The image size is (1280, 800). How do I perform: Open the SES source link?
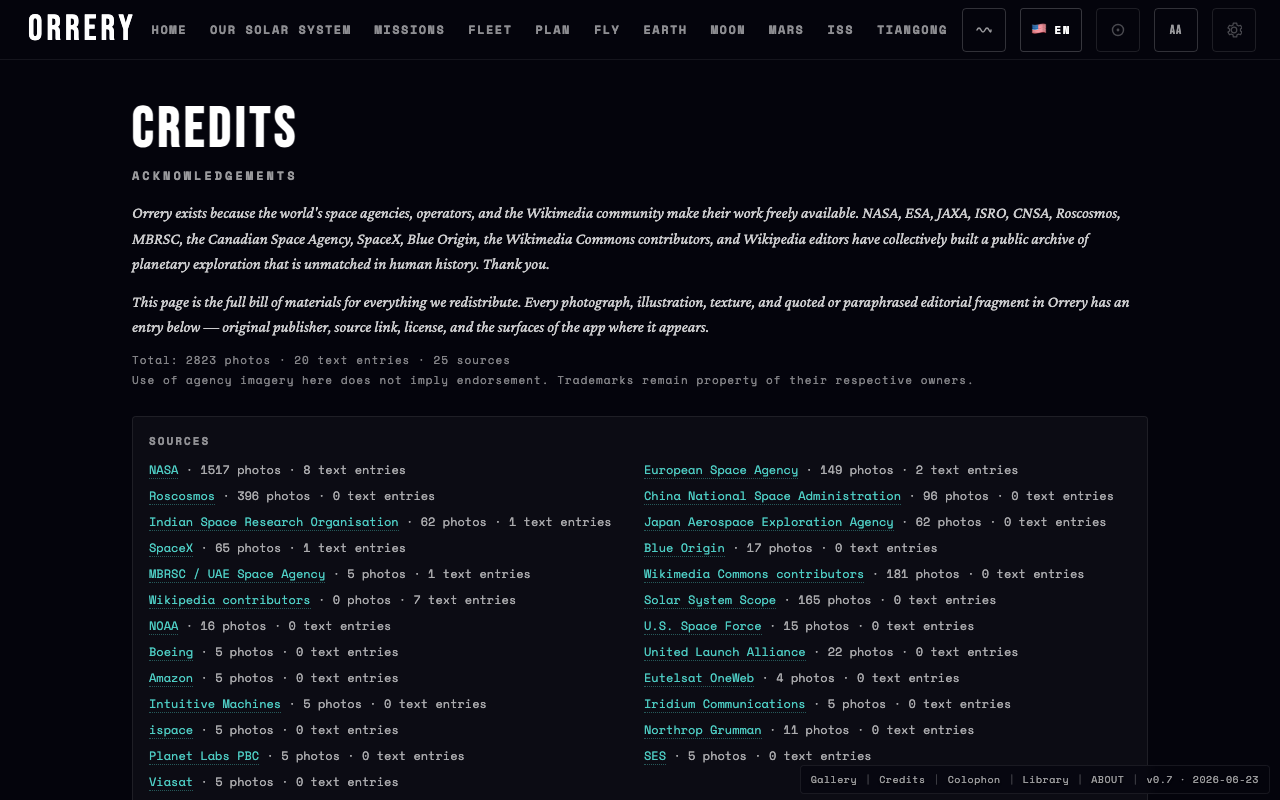[x=655, y=756]
